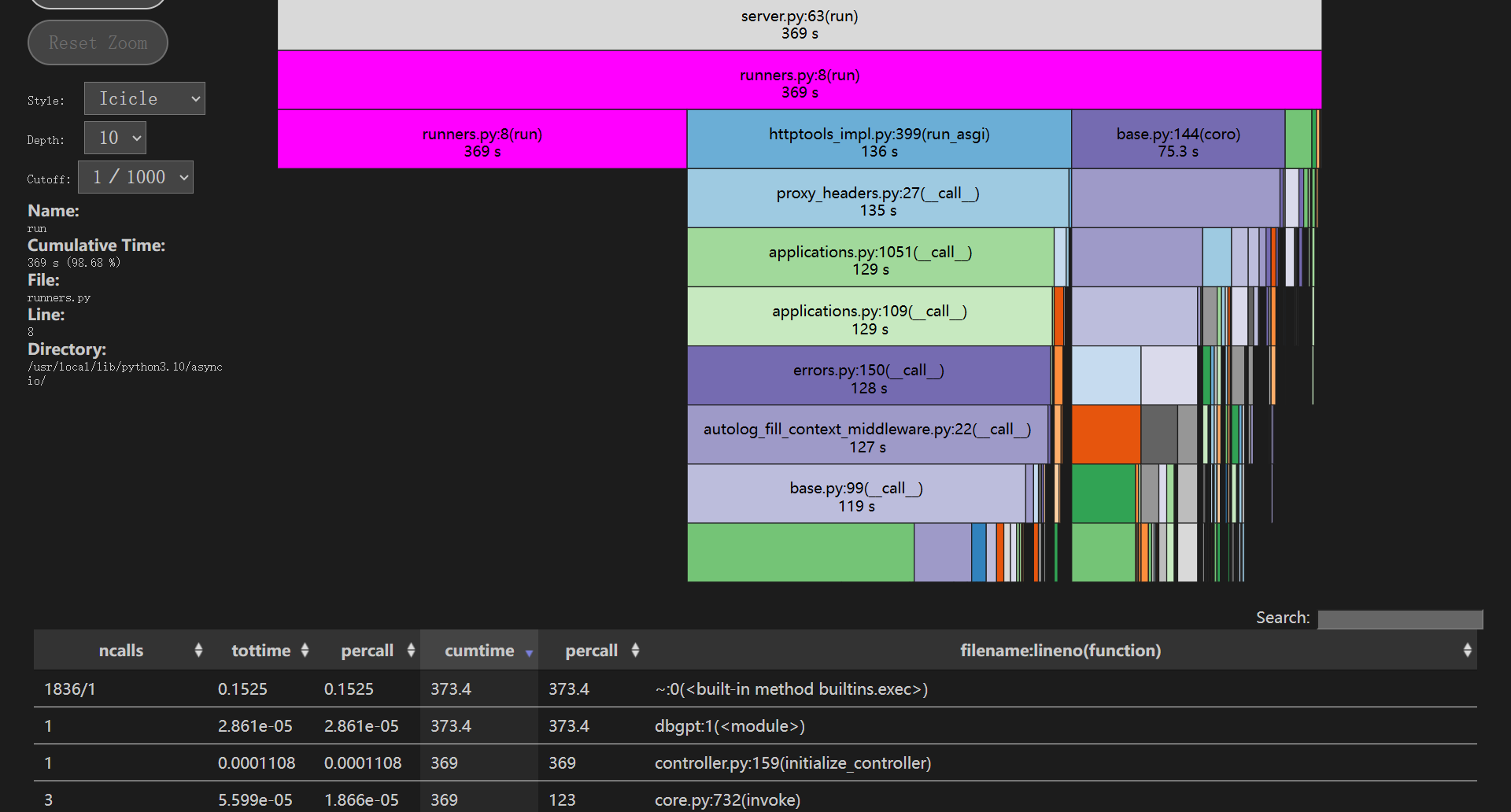The width and height of the screenshot is (1511, 812).
Task: Open the Depth dropdown set to 10
Action: click(x=115, y=138)
